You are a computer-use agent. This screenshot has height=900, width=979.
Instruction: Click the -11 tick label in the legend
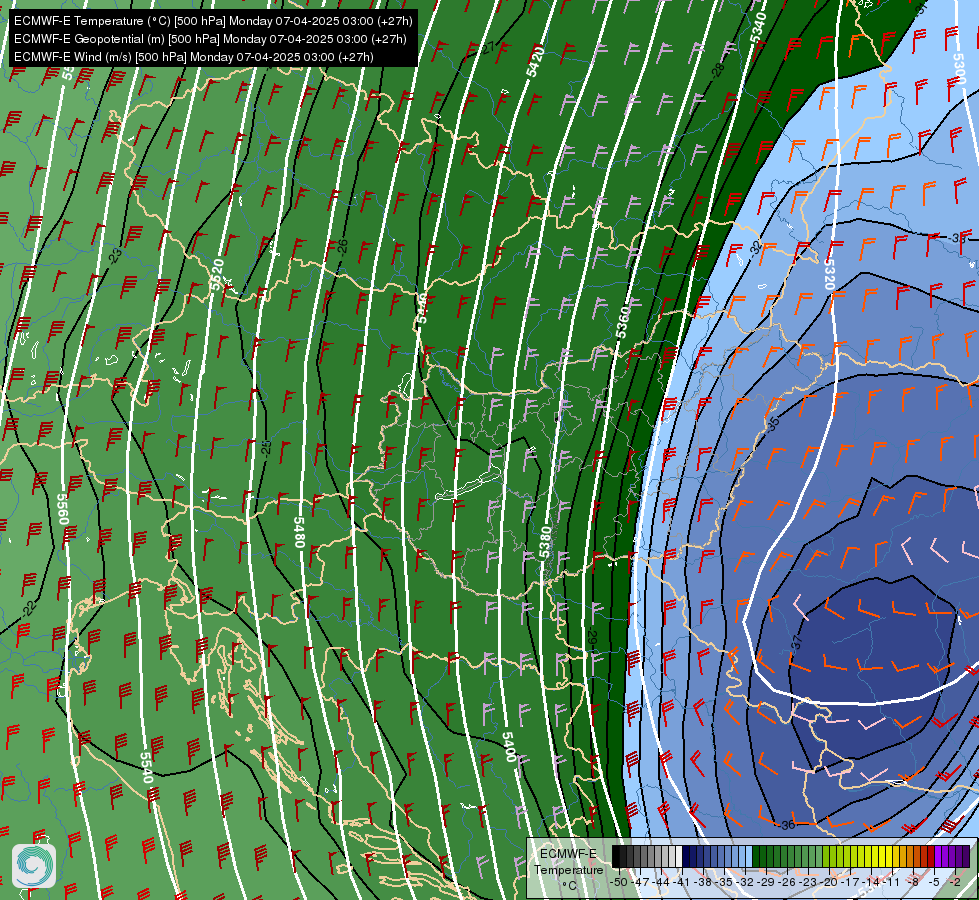coord(891,882)
